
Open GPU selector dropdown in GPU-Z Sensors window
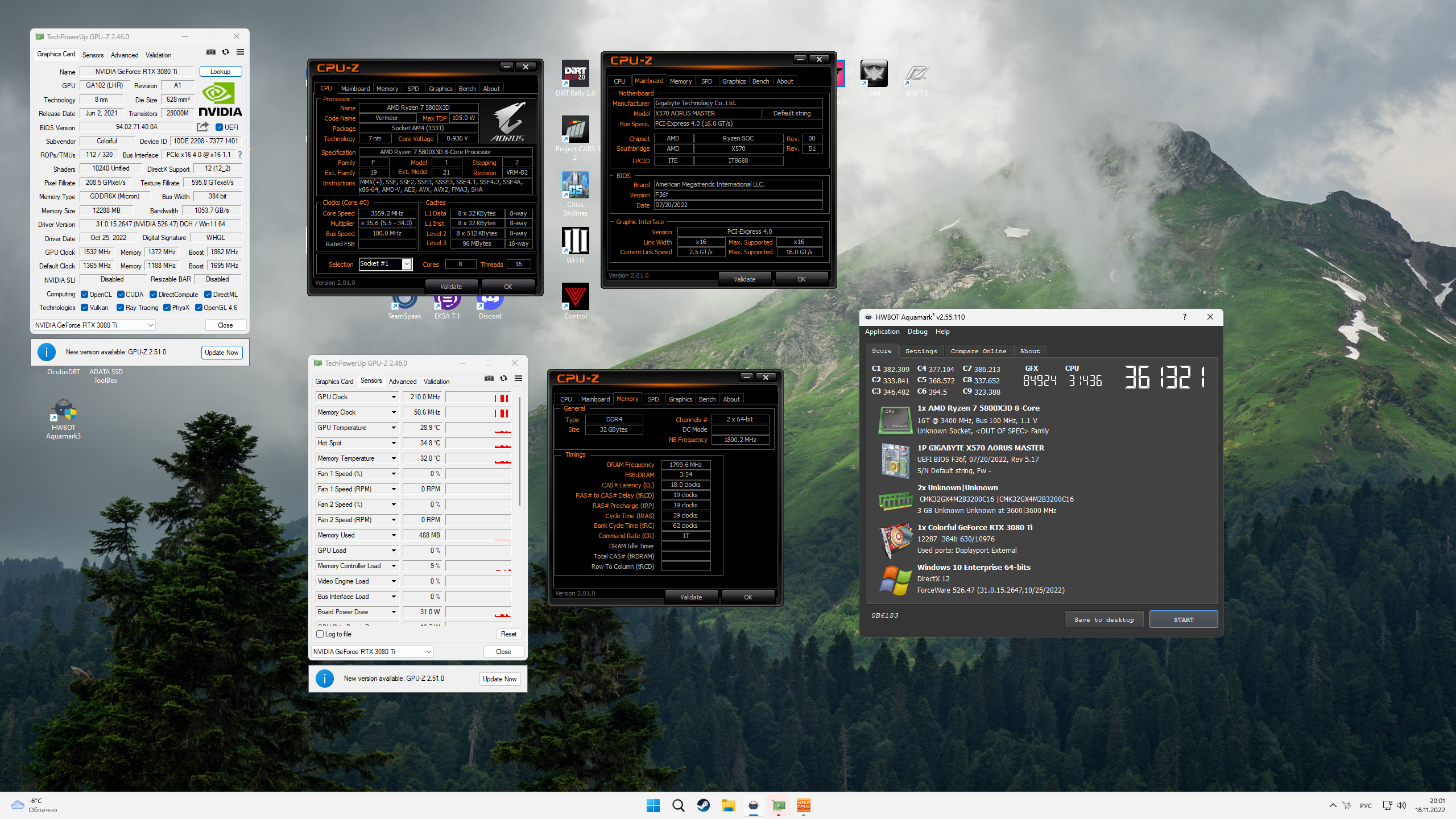pyautogui.click(x=373, y=652)
